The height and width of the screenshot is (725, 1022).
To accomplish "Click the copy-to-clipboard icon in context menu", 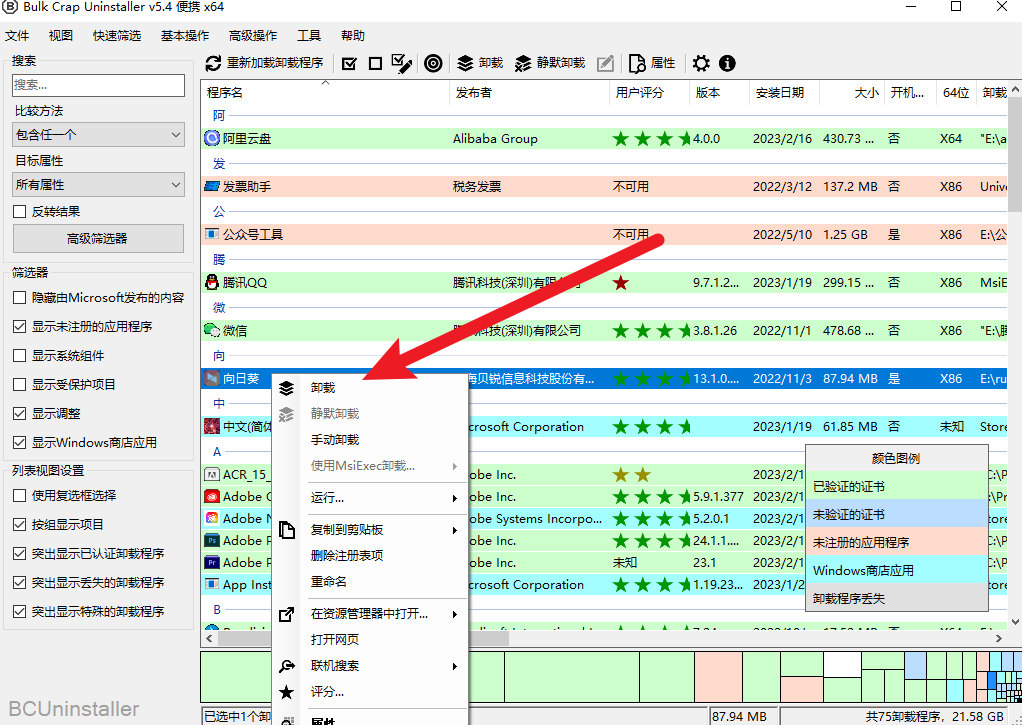I will tap(286, 529).
